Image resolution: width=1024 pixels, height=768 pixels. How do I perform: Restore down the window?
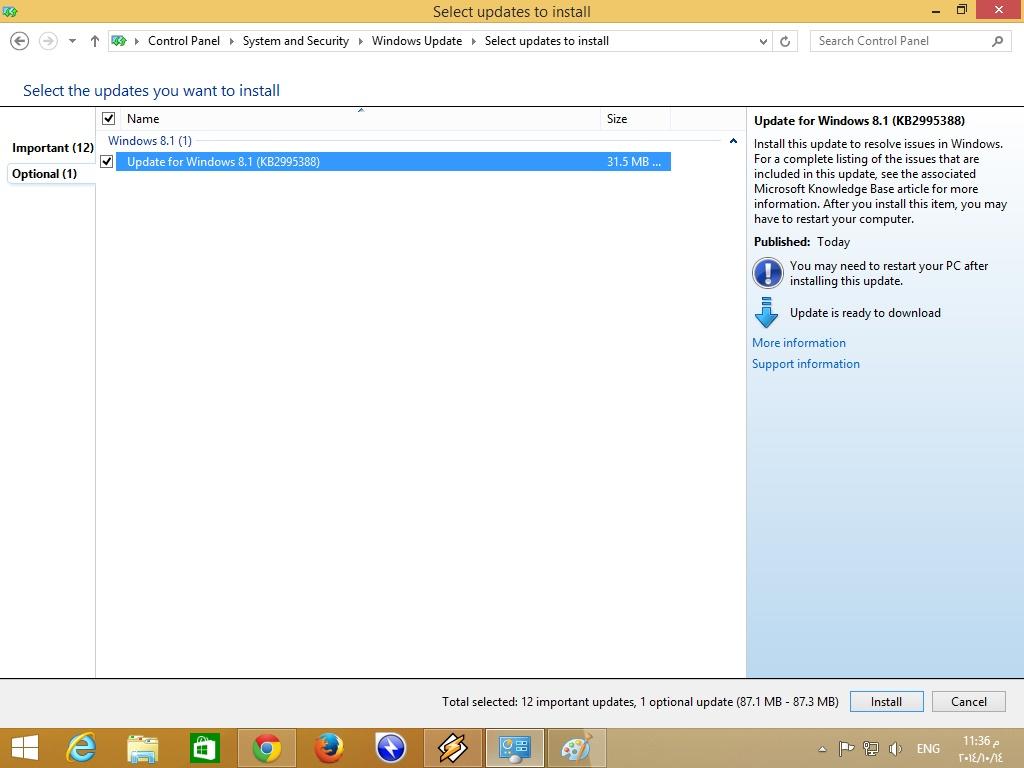click(961, 10)
